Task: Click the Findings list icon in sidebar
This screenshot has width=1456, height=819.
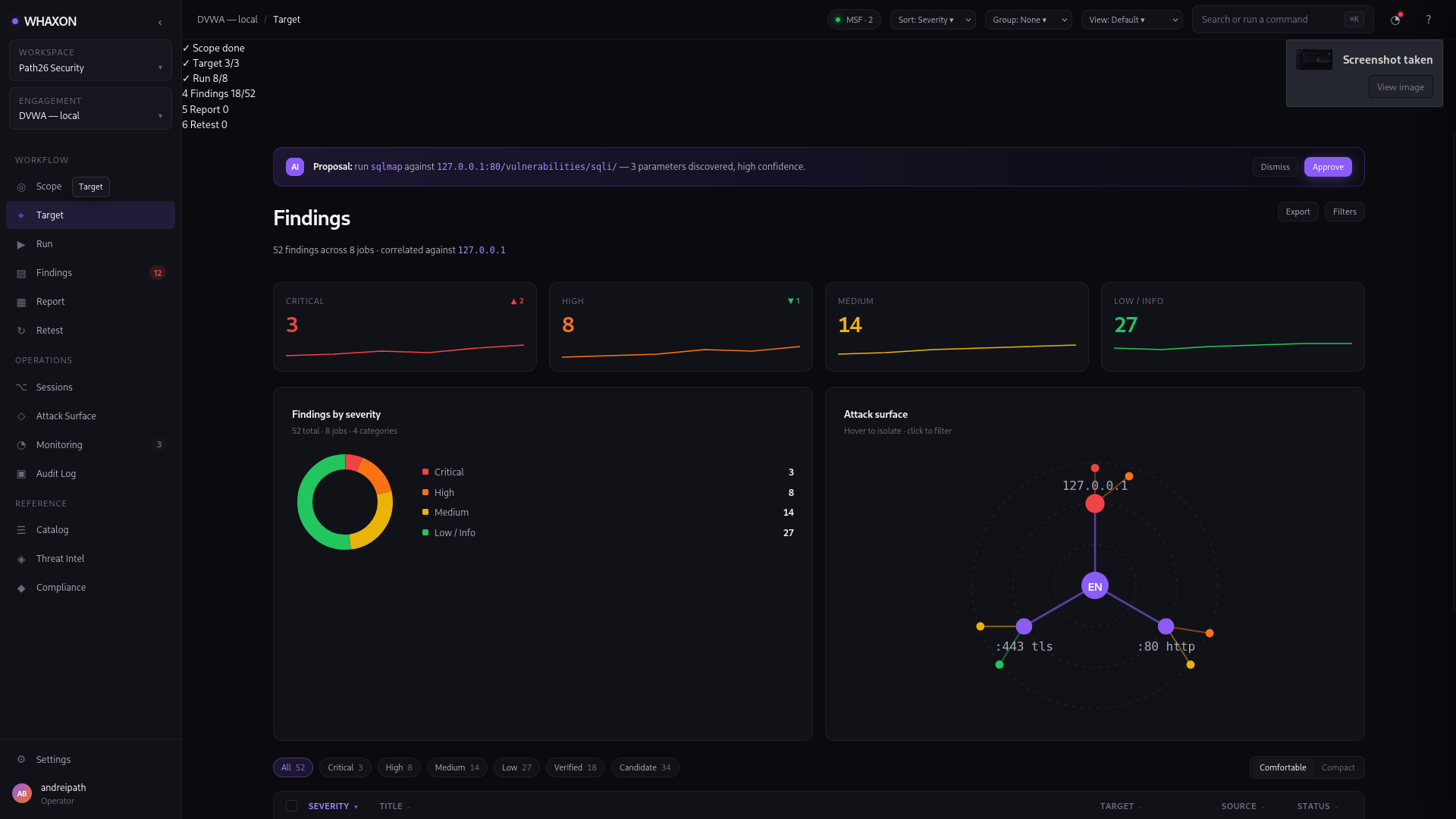Action: pos(21,273)
